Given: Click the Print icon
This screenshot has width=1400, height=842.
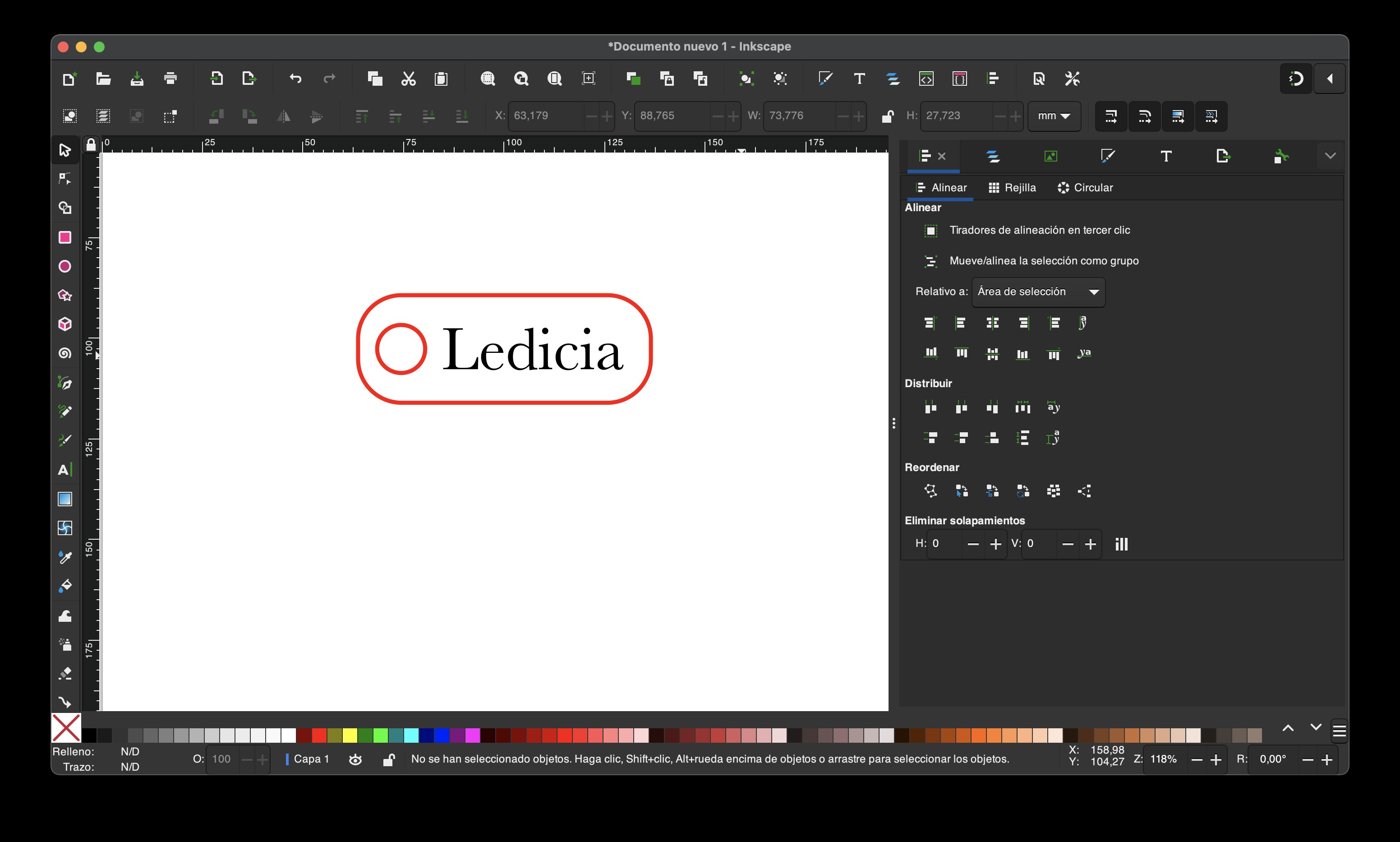Looking at the screenshot, I should tap(170, 79).
